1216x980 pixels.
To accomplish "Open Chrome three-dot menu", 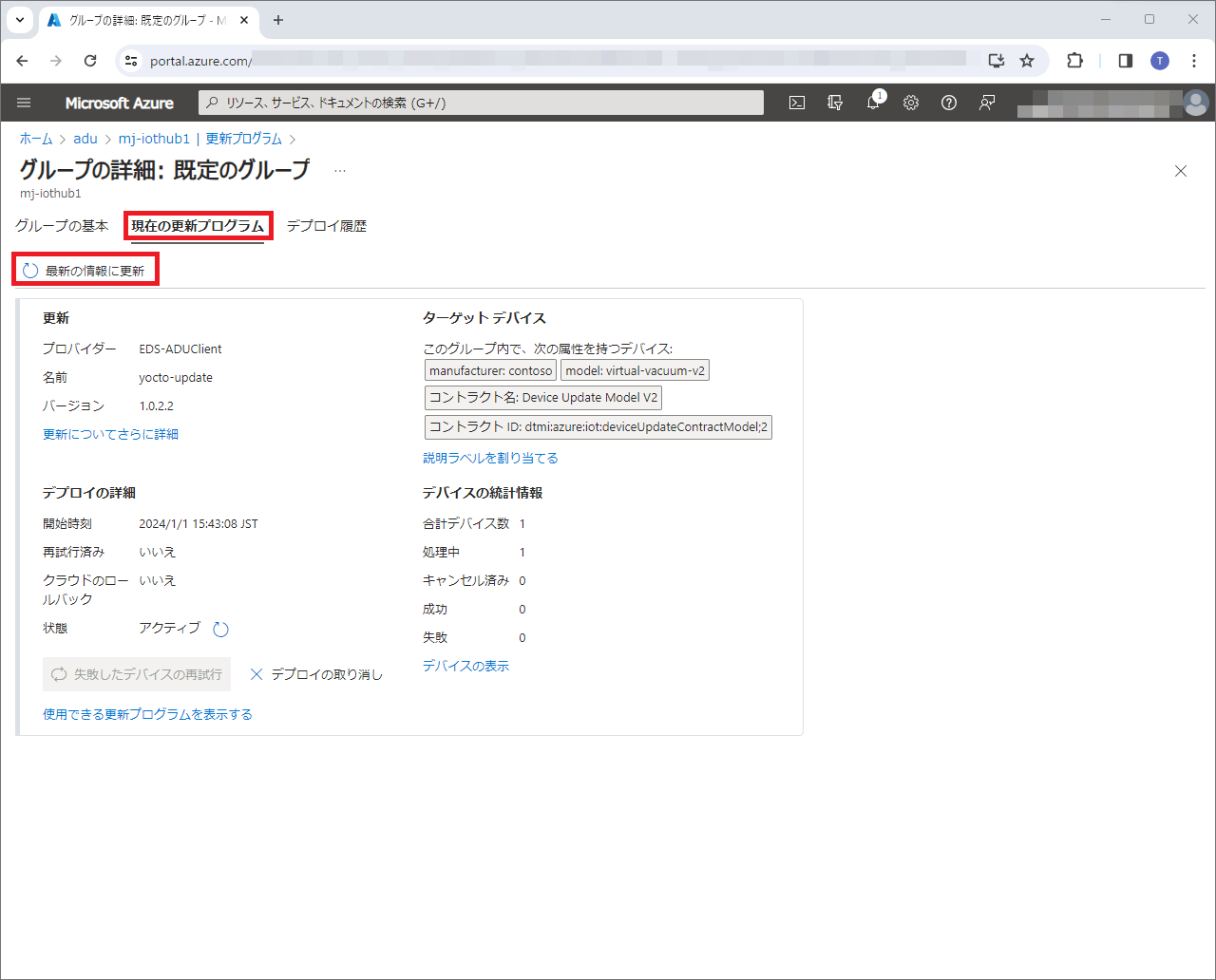I will [1194, 61].
